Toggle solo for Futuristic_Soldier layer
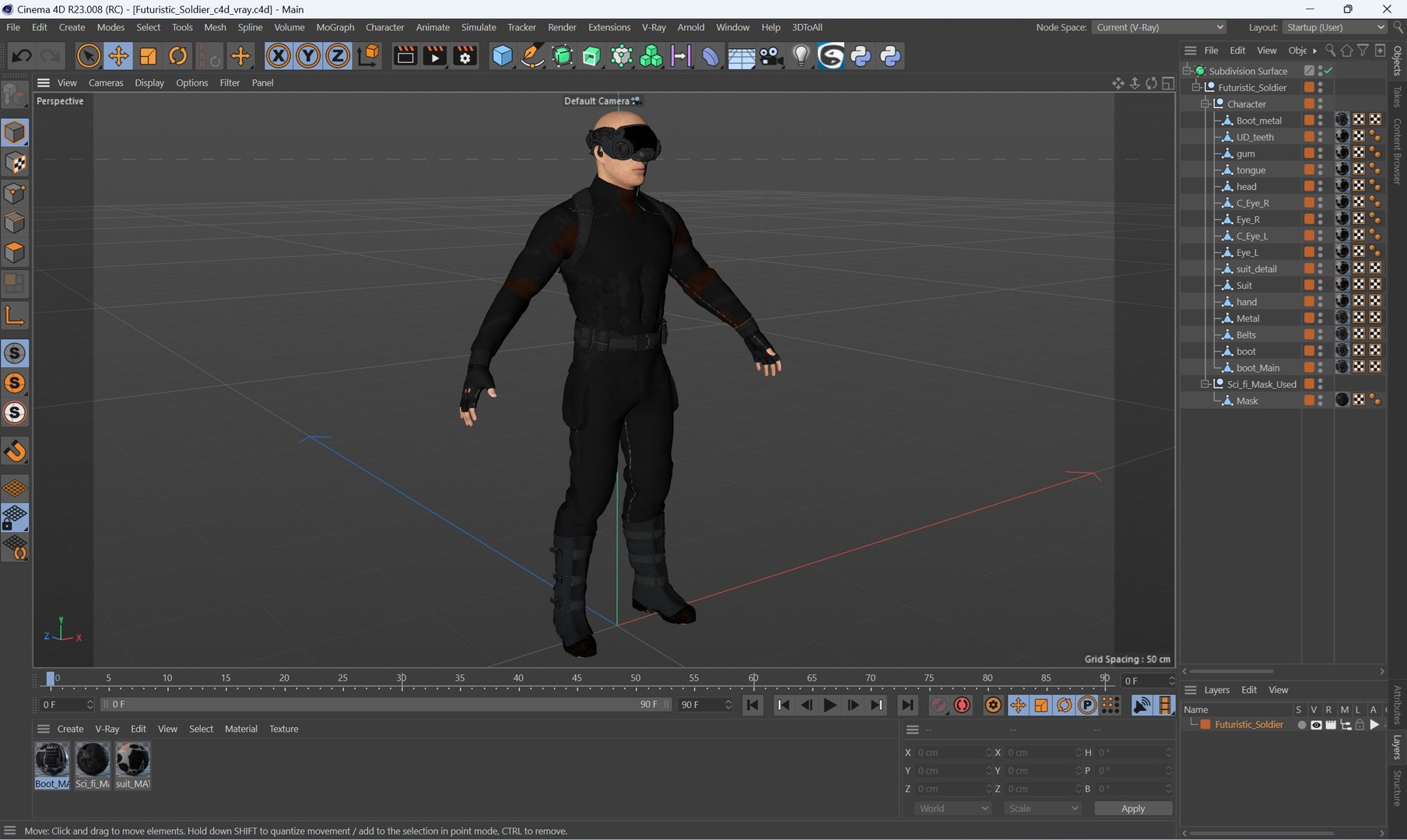The width and height of the screenshot is (1407, 840). (1301, 725)
